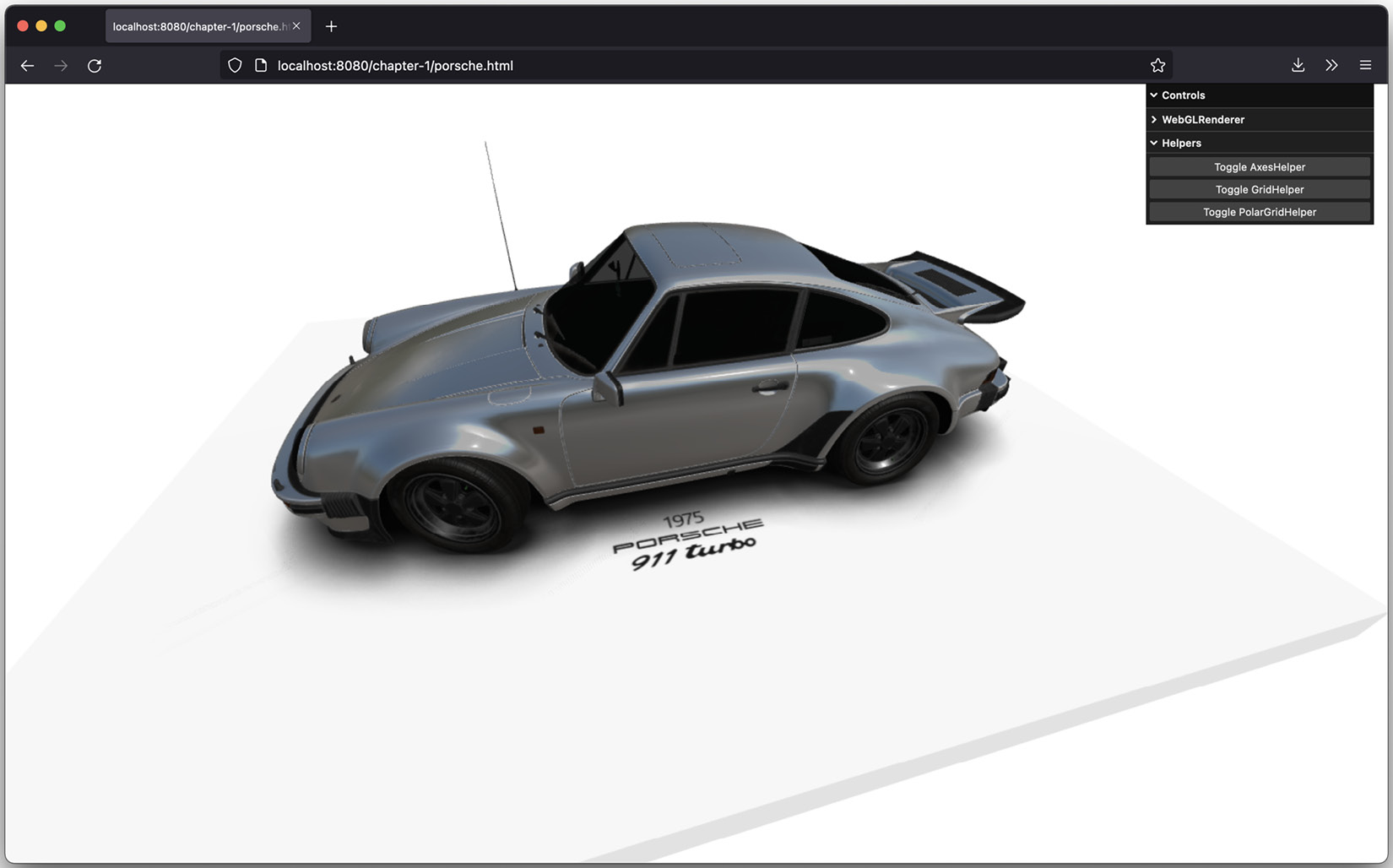Click the page info document icon
Image resolution: width=1393 pixels, height=868 pixels.
[261, 66]
